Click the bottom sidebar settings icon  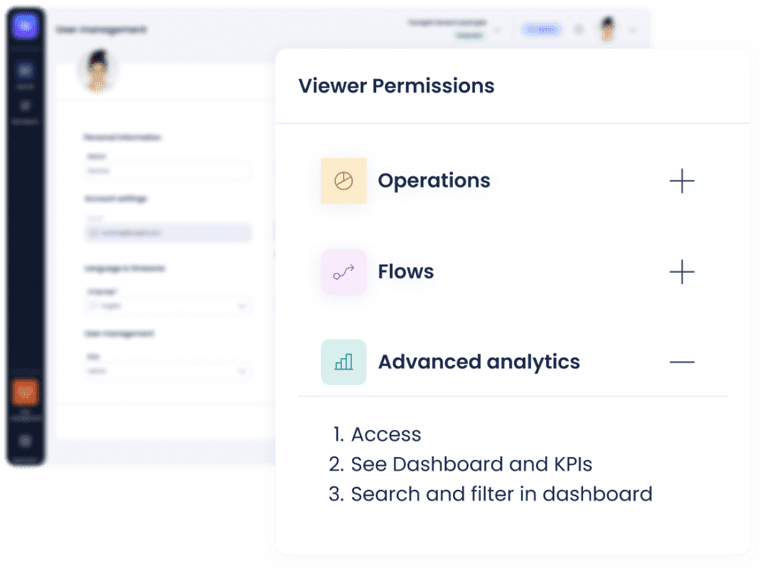tap(25, 440)
